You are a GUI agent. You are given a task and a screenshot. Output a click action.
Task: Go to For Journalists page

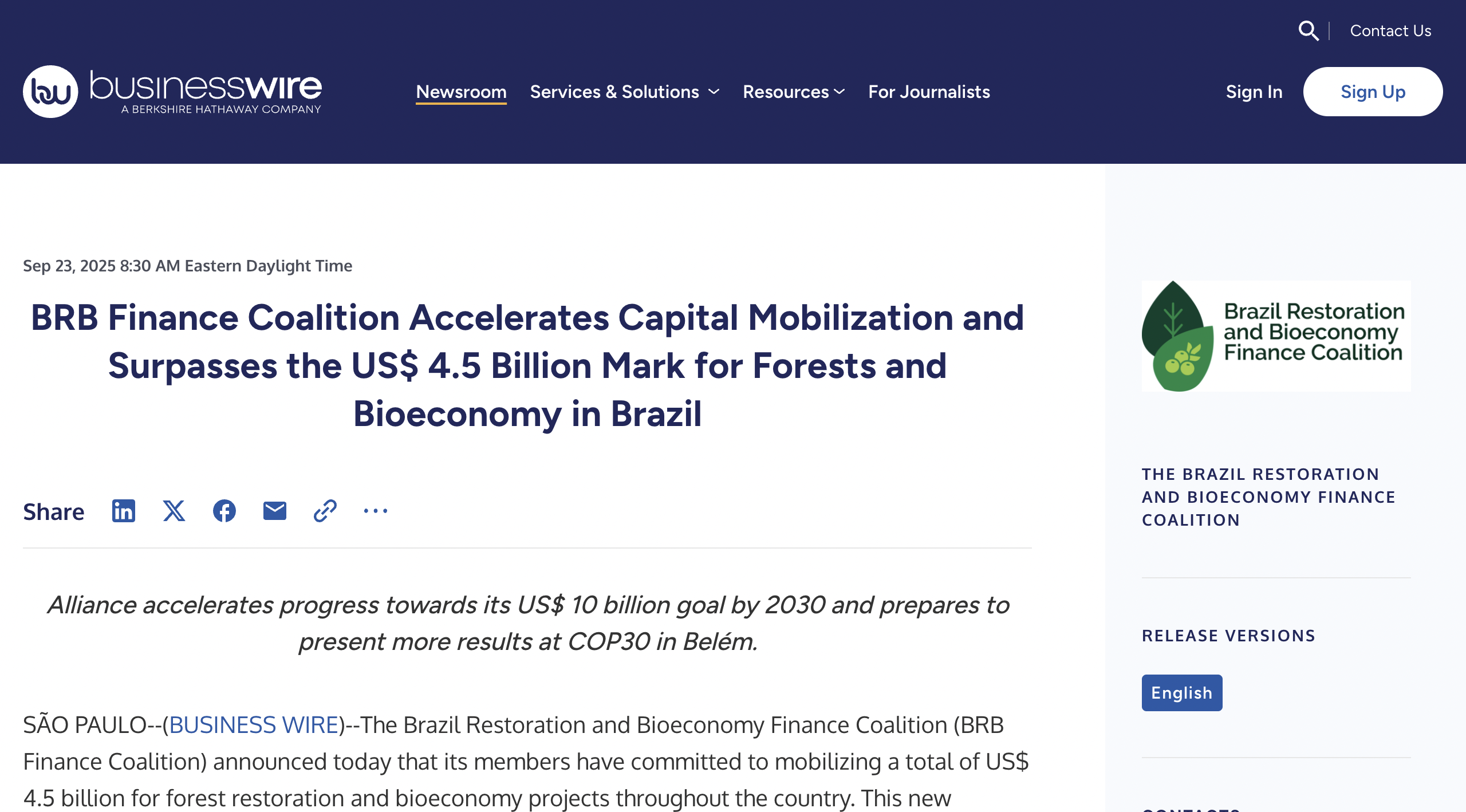coord(929,92)
